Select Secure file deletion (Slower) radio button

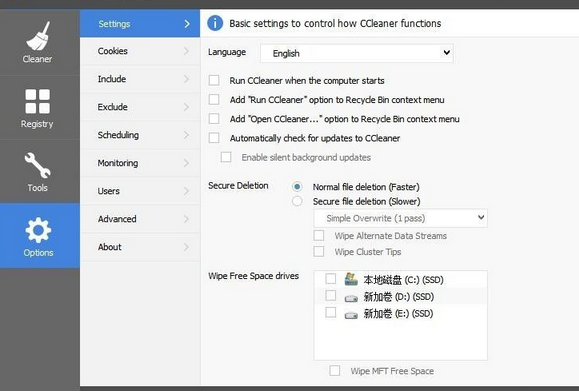click(x=297, y=201)
